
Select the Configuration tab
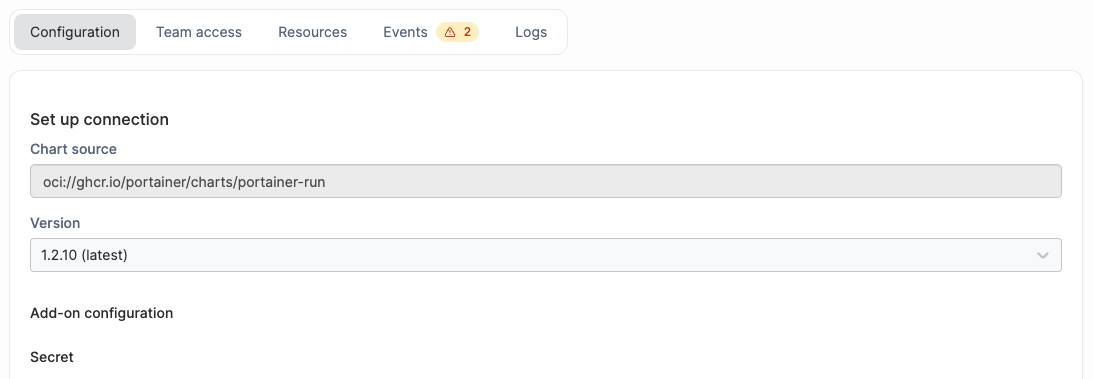tap(75, 32)
